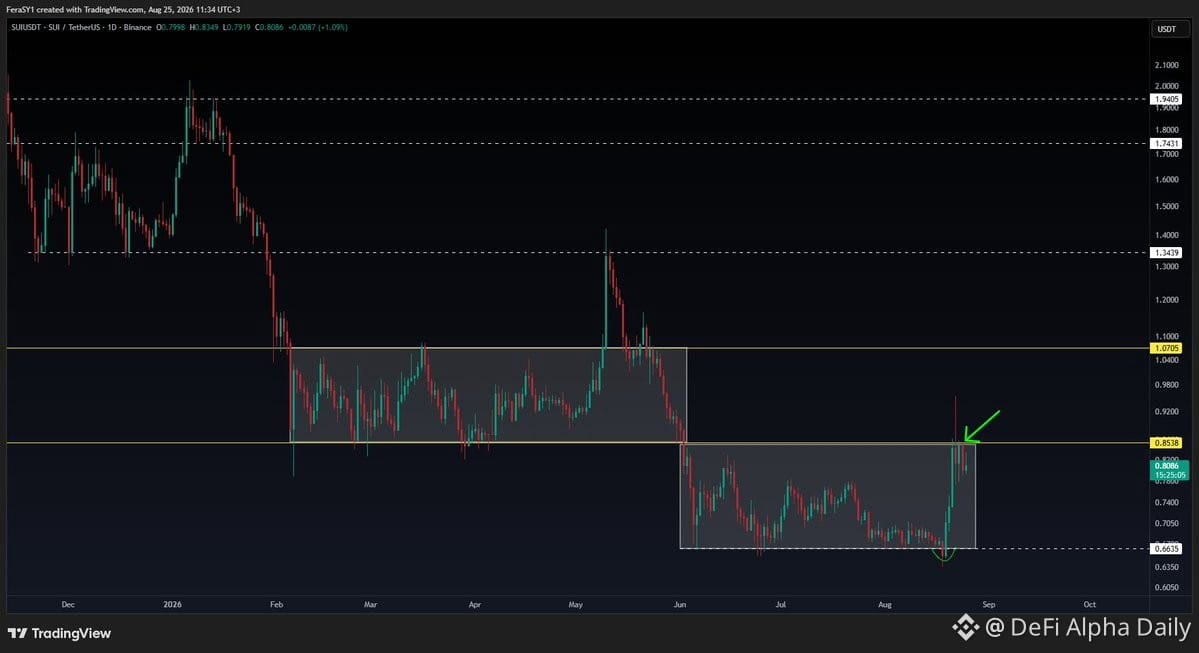Click the 0.6350 price axis value
This screenshot has width=1199, height=653.
[1167, 567]
